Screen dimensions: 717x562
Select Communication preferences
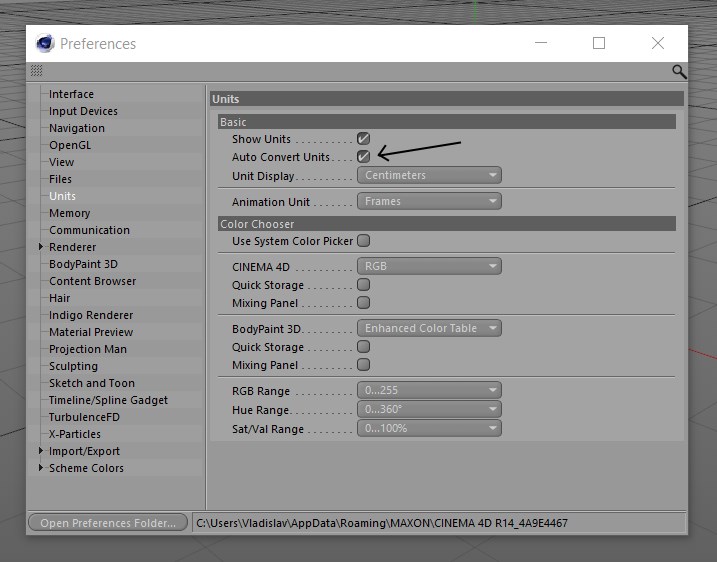click(x=89, y=230)
